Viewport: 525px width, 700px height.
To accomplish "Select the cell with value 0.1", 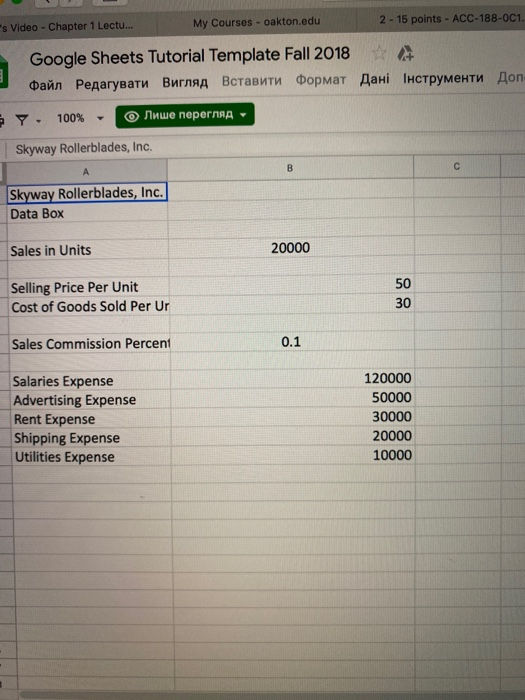I will tap(292, 342).
